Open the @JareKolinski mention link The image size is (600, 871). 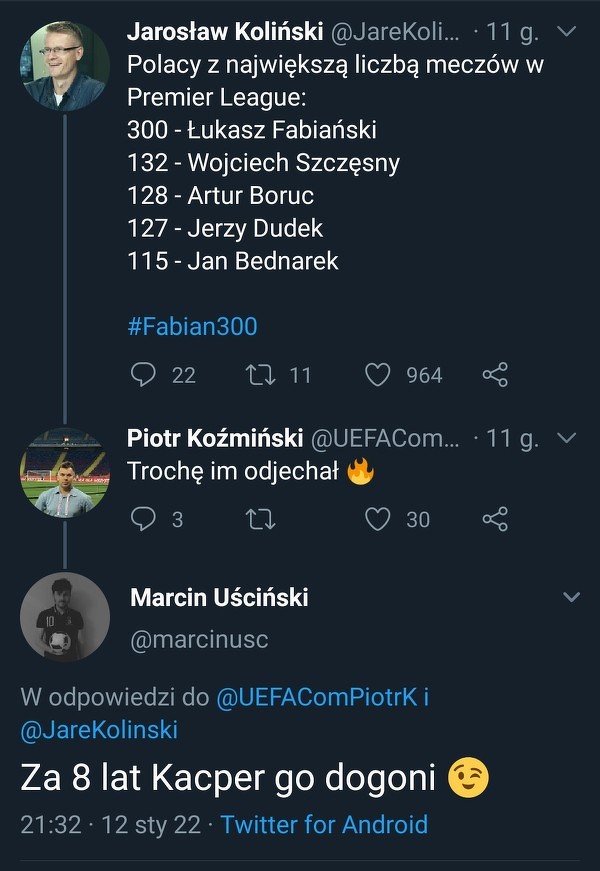click(99, 731)
